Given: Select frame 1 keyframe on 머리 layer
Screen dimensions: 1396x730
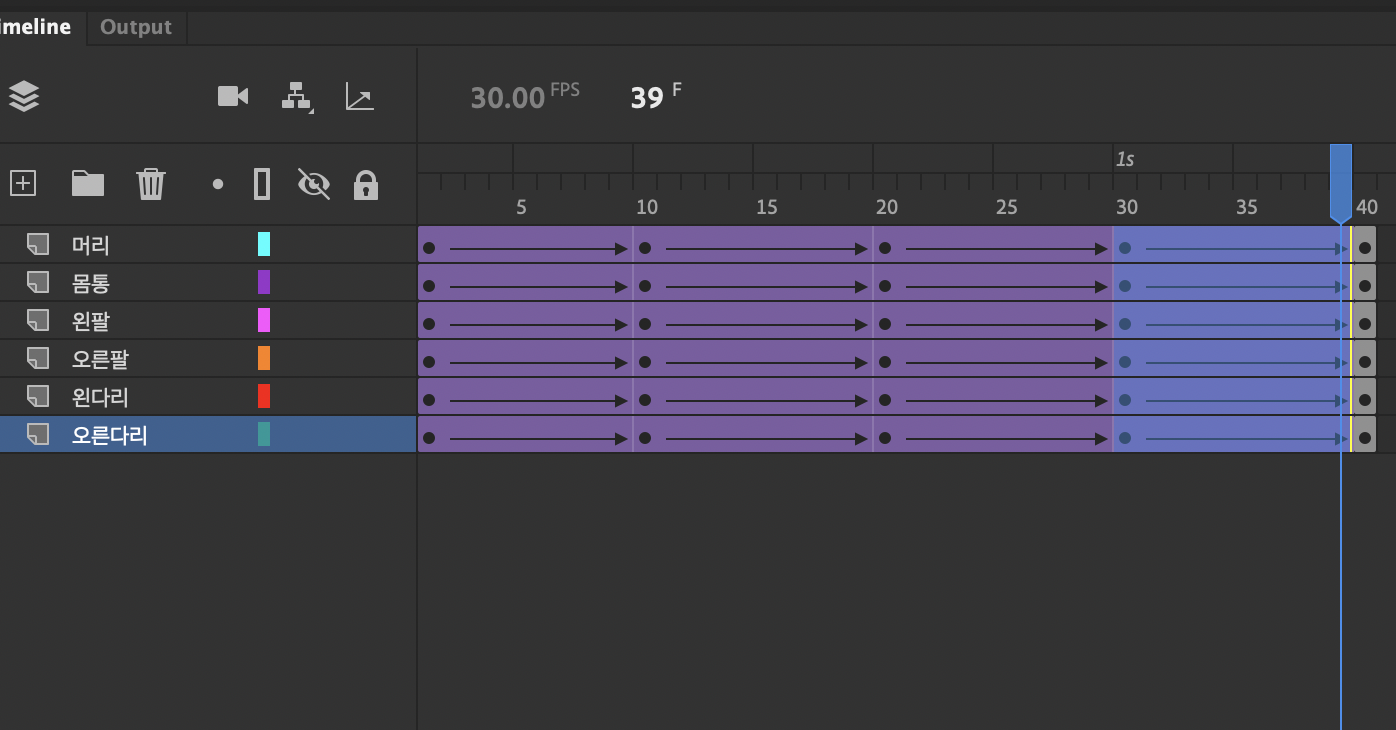Looking at the screenshot, I should 429,248.
